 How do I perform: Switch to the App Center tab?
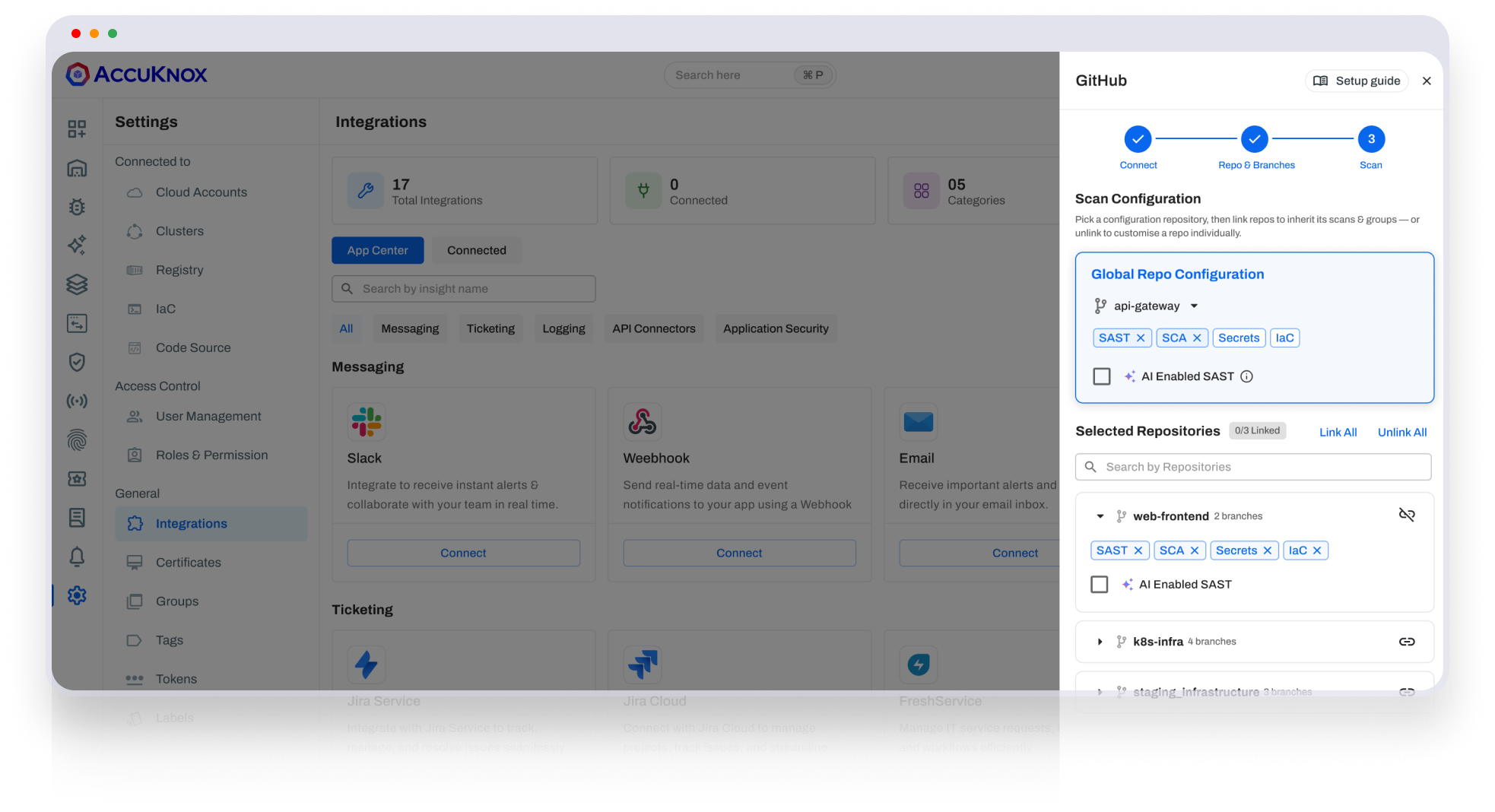pyautogui.click(x=378, y=250)
